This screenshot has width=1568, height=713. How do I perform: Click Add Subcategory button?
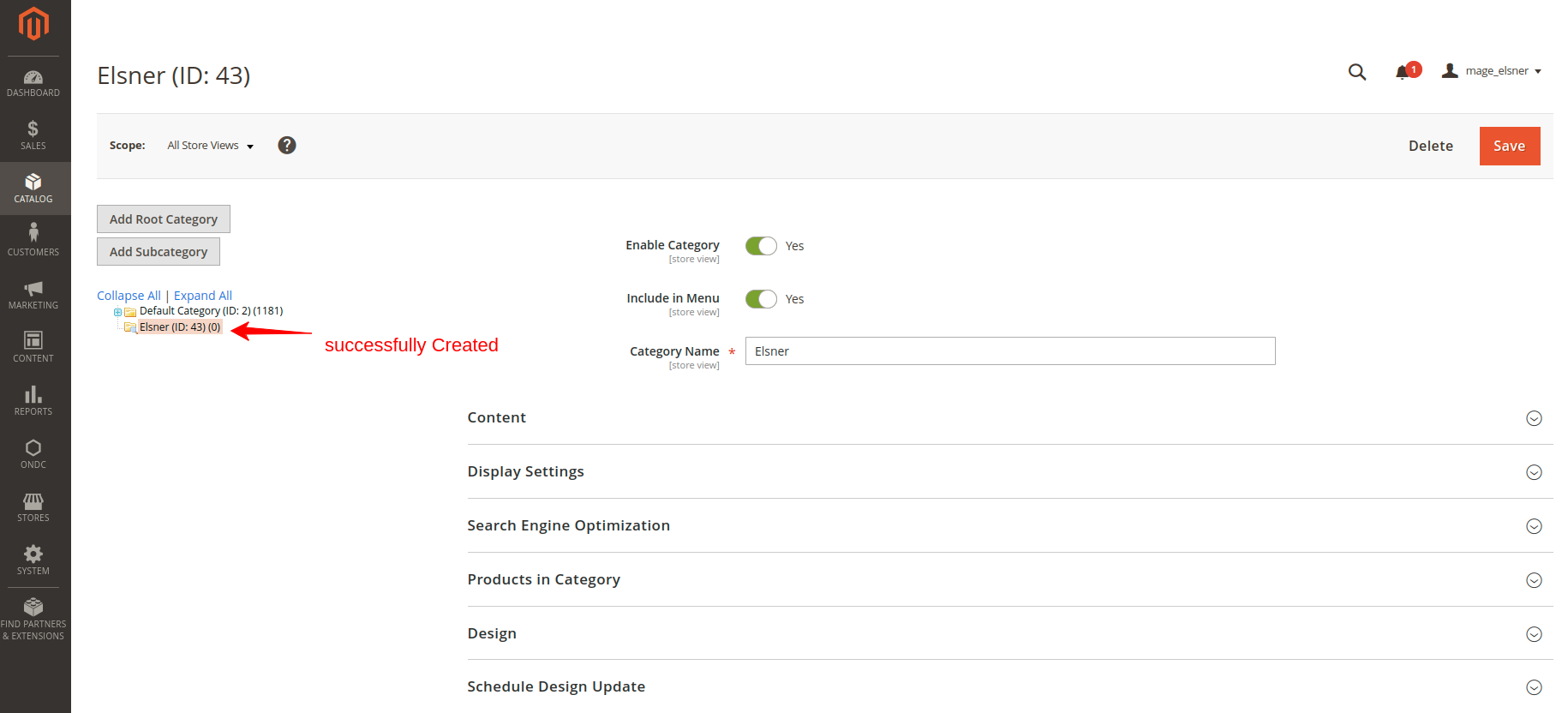click(159, 252)
